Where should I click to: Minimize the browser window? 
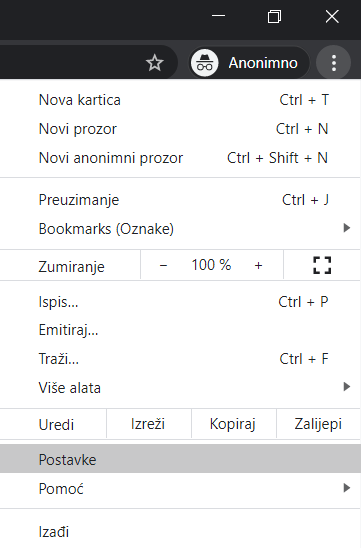[x=218, y=16]
